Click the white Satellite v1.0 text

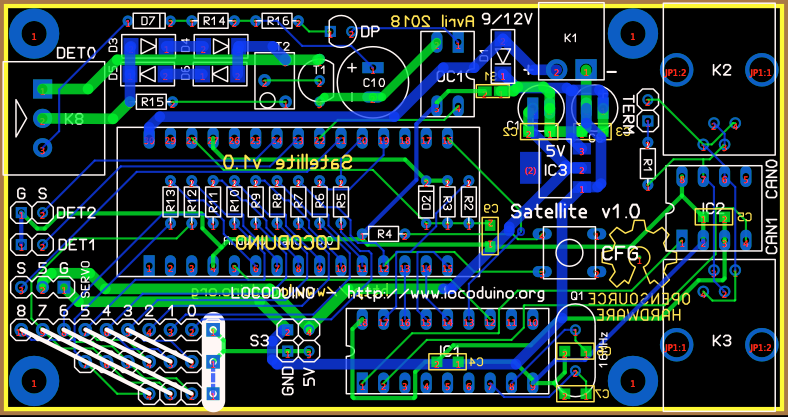pyautogui.click(x=576, y=211)
